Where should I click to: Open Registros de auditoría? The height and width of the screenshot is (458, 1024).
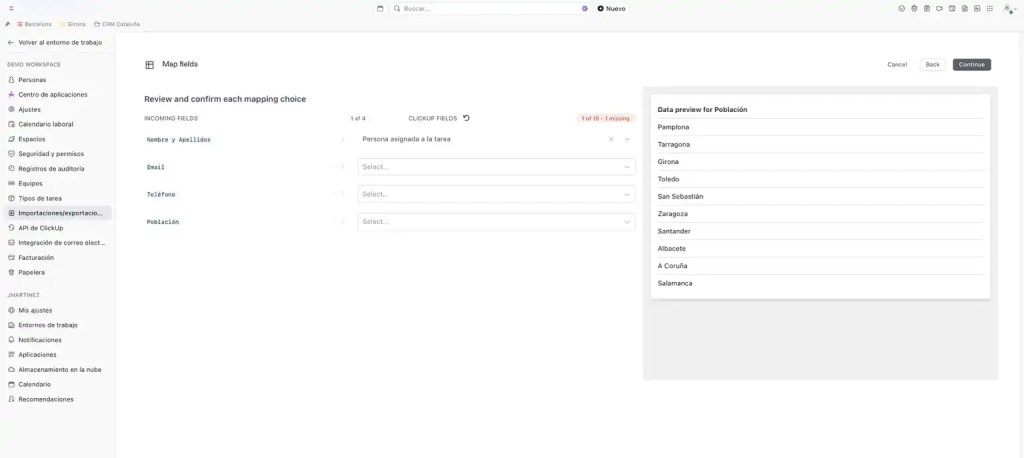click(x=51, y=169)
